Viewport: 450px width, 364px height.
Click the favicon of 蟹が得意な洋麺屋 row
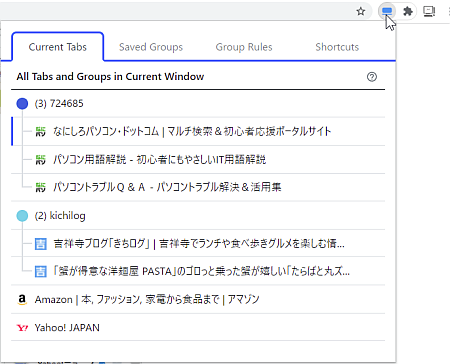pos(41,272)
